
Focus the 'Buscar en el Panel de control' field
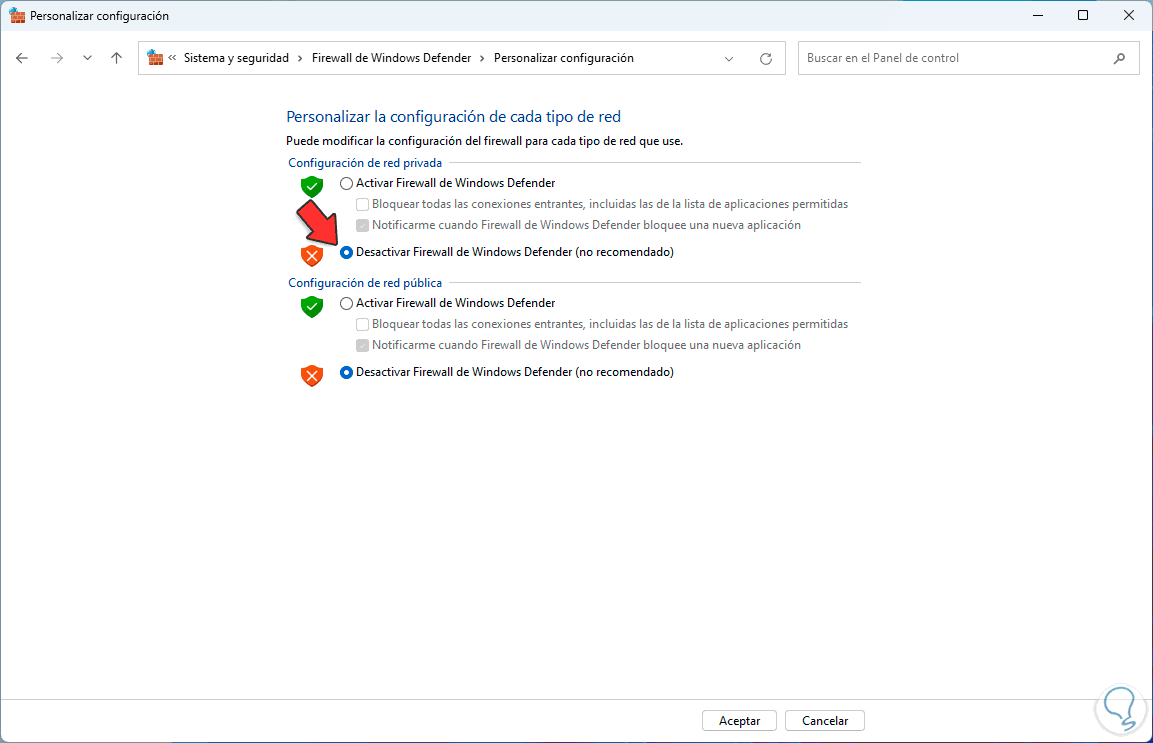tap(968, 58)
